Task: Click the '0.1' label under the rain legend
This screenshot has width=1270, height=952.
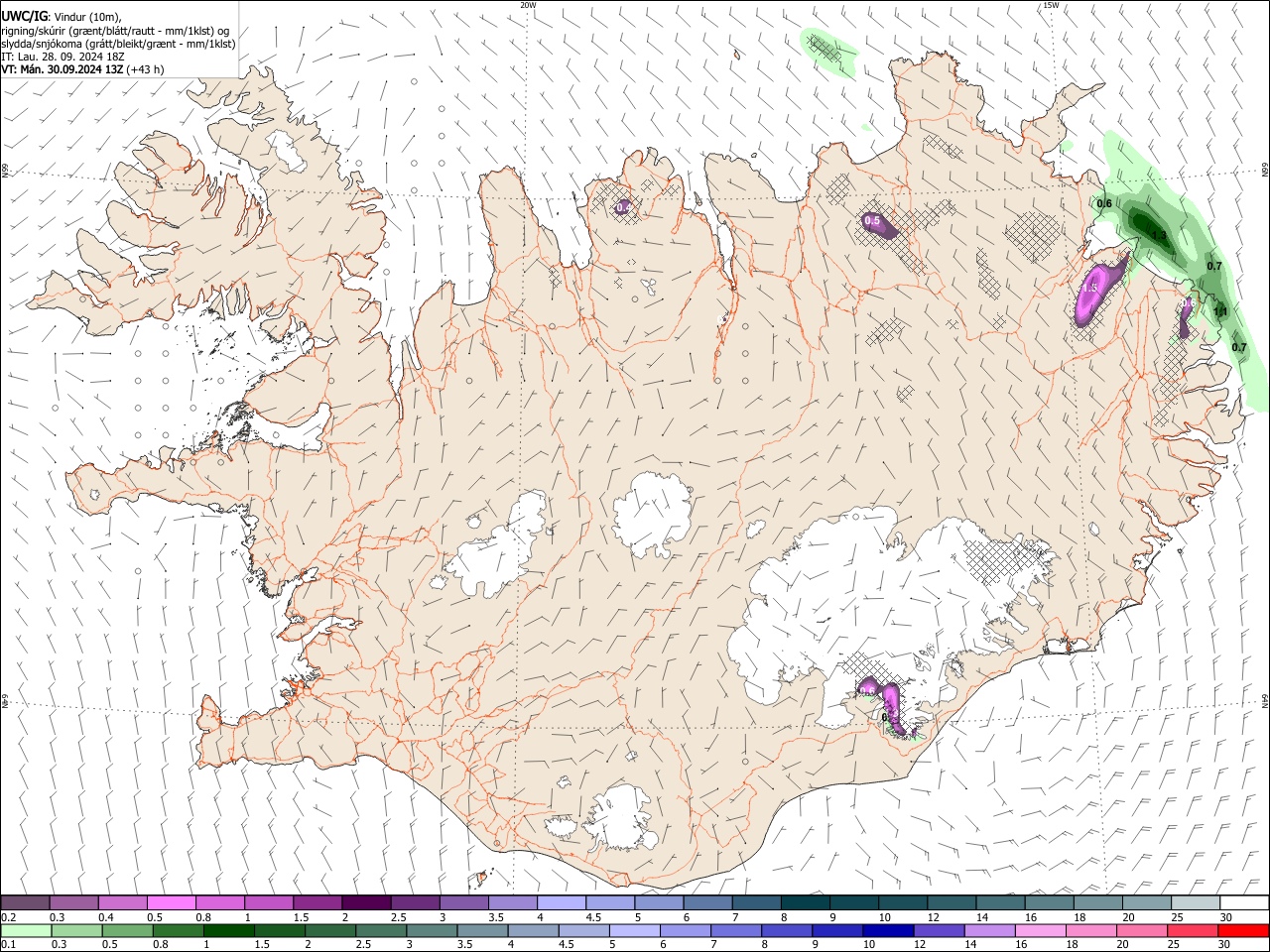Action: [9, 945]
